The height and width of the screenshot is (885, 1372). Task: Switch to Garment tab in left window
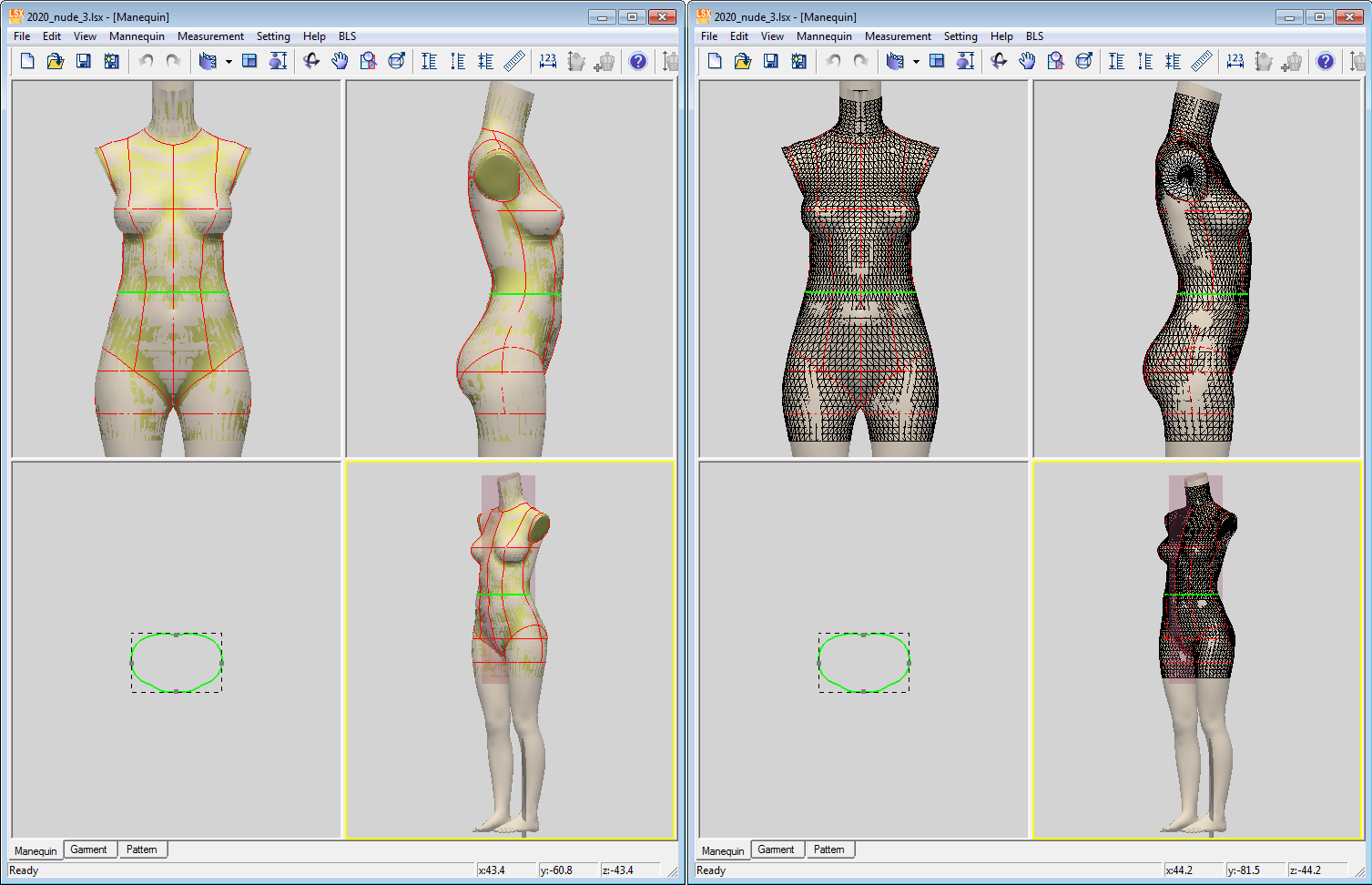coord(88,849)
